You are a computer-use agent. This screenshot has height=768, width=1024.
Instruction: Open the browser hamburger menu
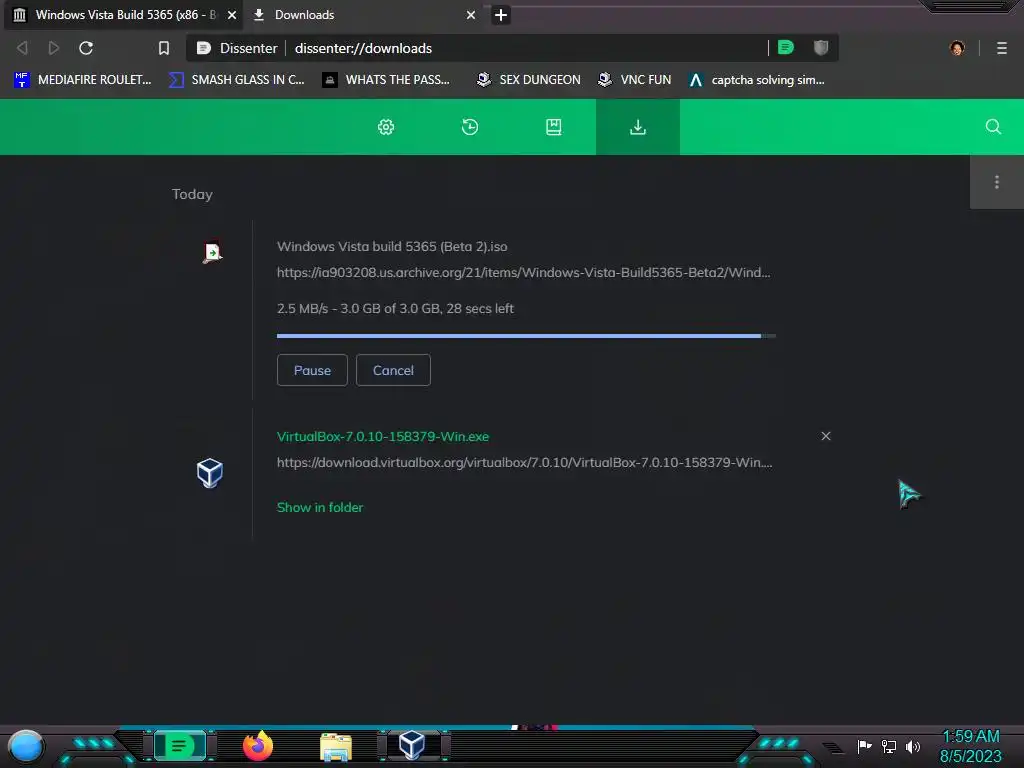tap(1002, 48)
